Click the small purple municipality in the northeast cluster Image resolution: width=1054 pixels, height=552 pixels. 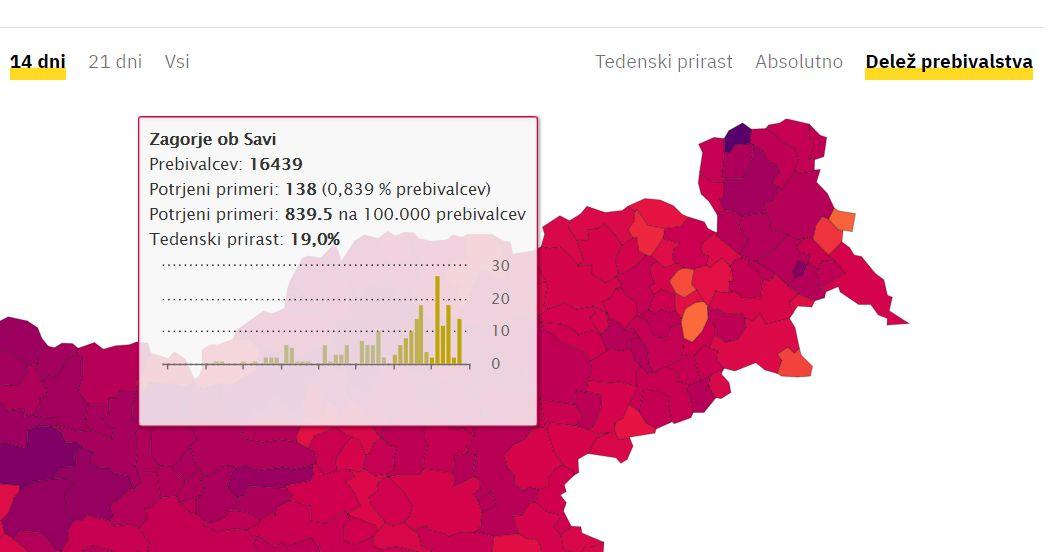pyautogui.click(x=799, y=269)
